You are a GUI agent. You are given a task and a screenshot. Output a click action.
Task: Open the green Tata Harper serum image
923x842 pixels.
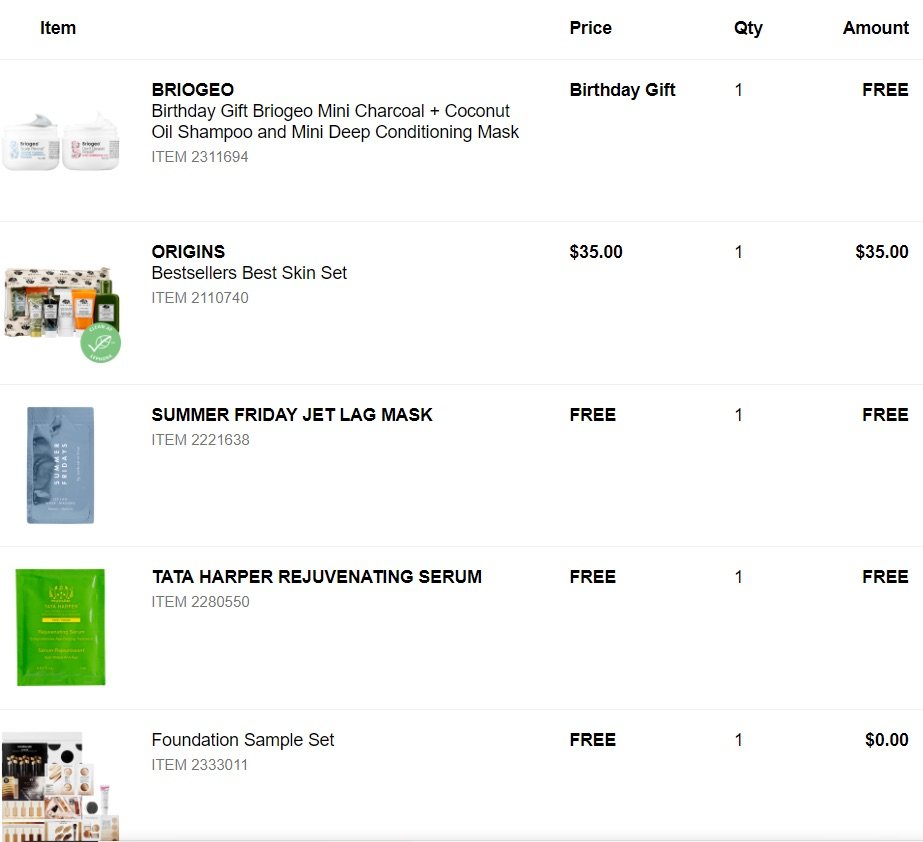(x=60, y=627)
